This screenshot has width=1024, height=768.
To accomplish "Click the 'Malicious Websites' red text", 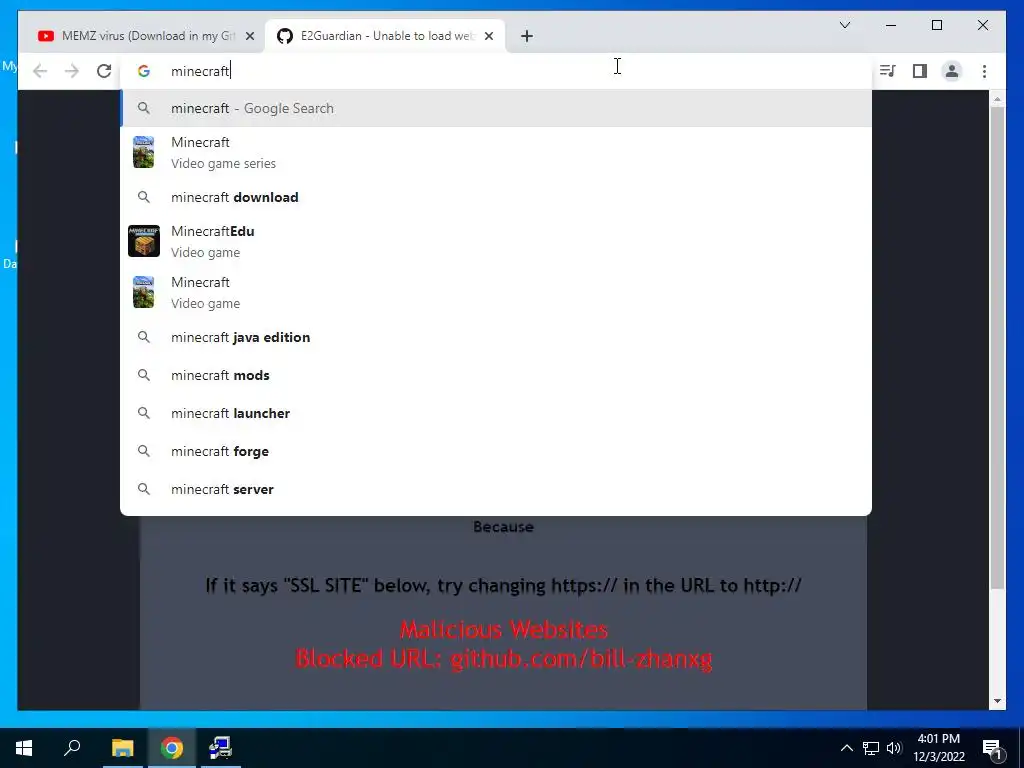I will [504, 630].
